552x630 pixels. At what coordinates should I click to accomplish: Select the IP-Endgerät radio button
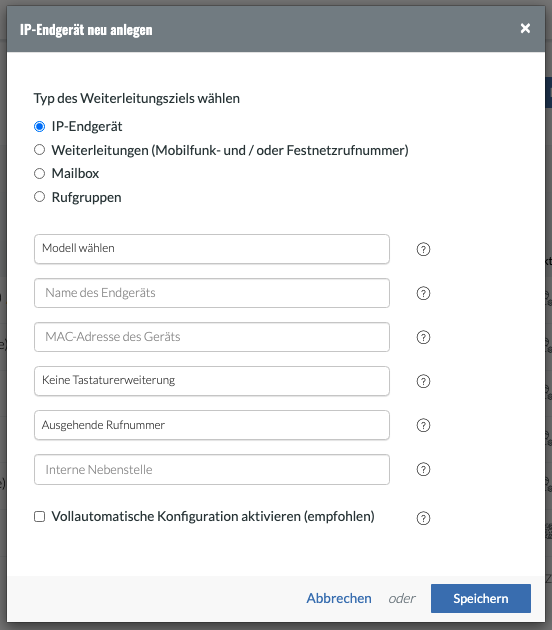point(39,127)
